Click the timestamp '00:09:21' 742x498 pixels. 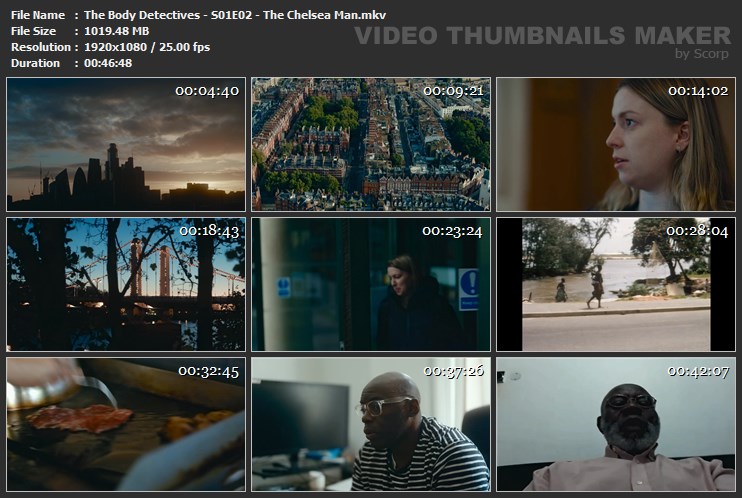pyautogui.click(x=453, y=91)
